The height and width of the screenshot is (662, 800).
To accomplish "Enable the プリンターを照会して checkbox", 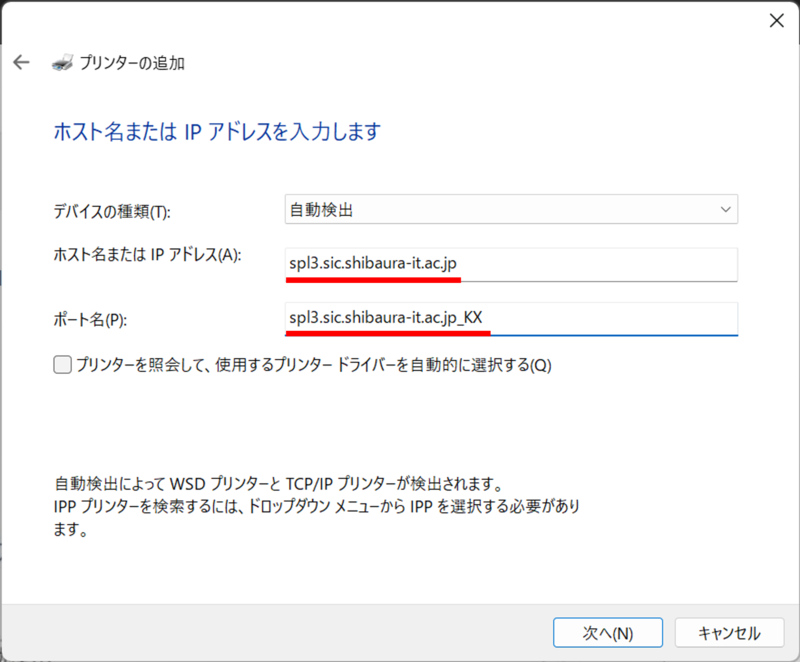I will point(62,365).
